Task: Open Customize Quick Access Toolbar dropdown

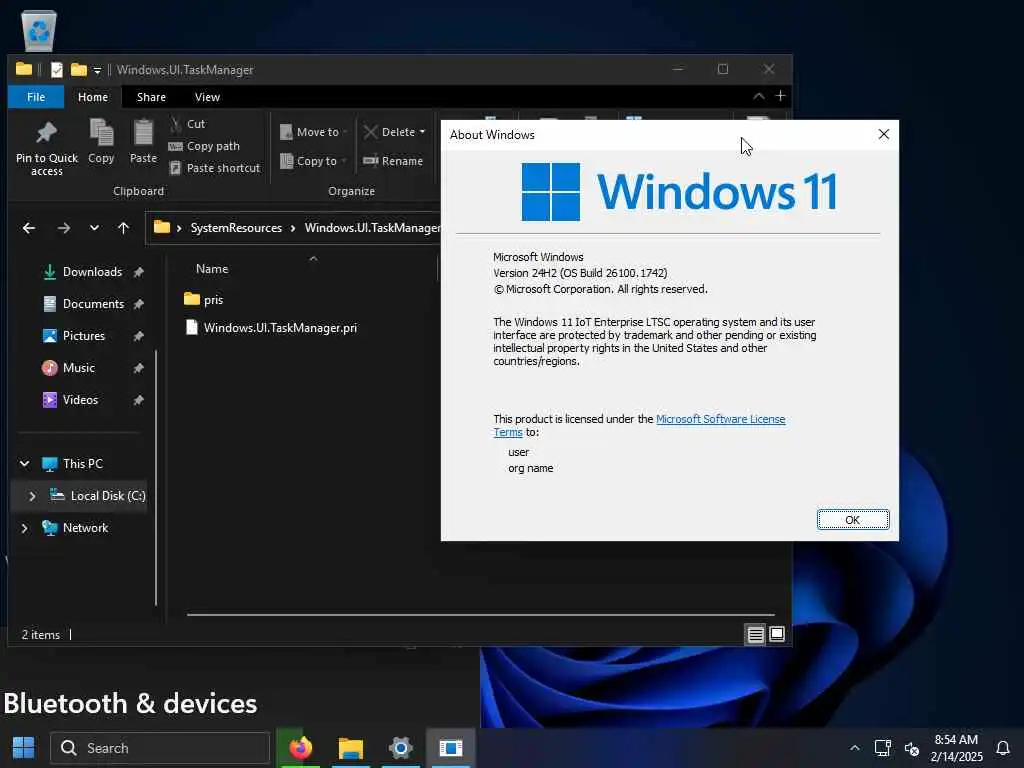Action: click(x=97, y=71)
